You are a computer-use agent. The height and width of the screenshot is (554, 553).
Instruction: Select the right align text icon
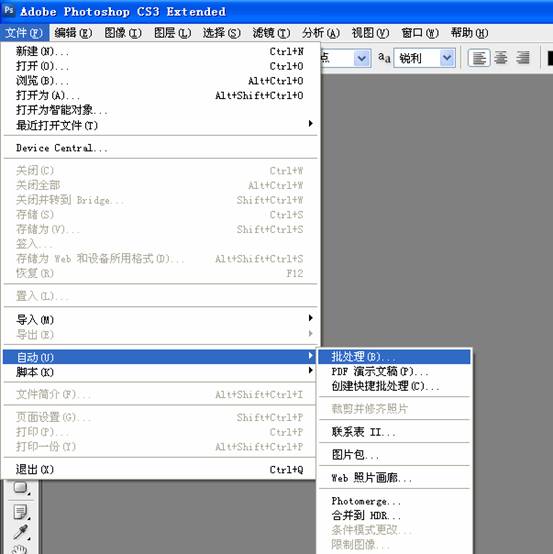tap(523, 58)
